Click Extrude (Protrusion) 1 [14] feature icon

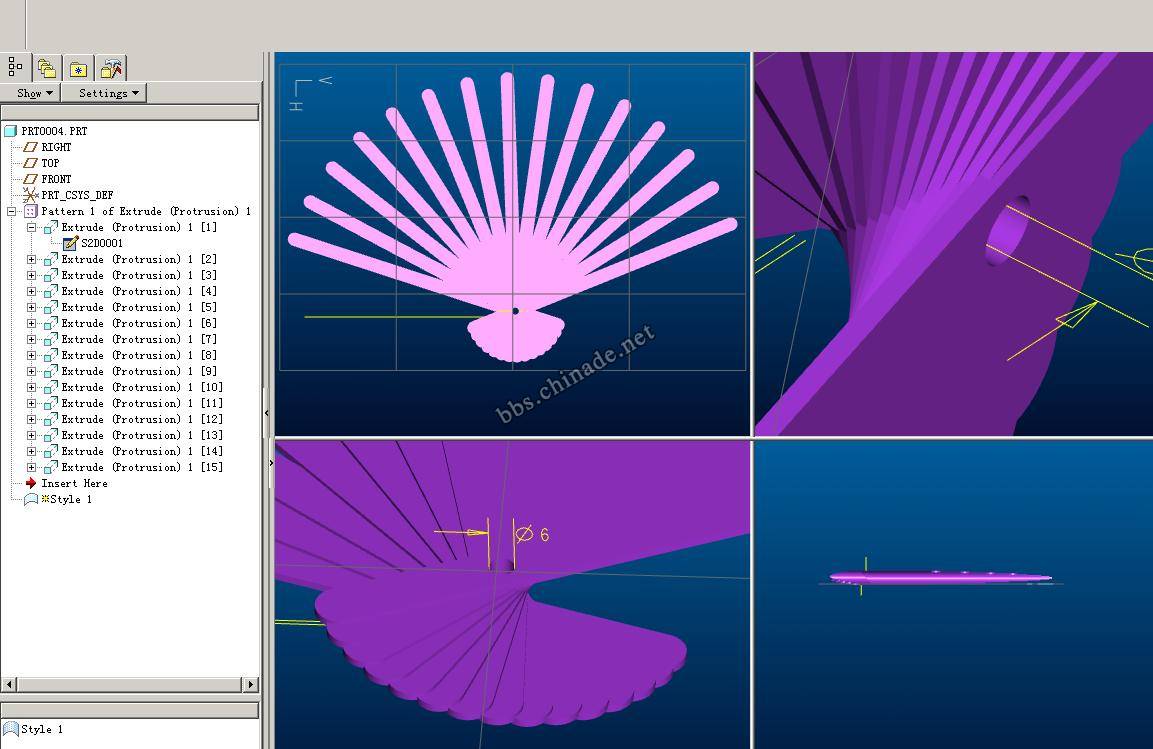pyautogui.click(x=51, y=451)
